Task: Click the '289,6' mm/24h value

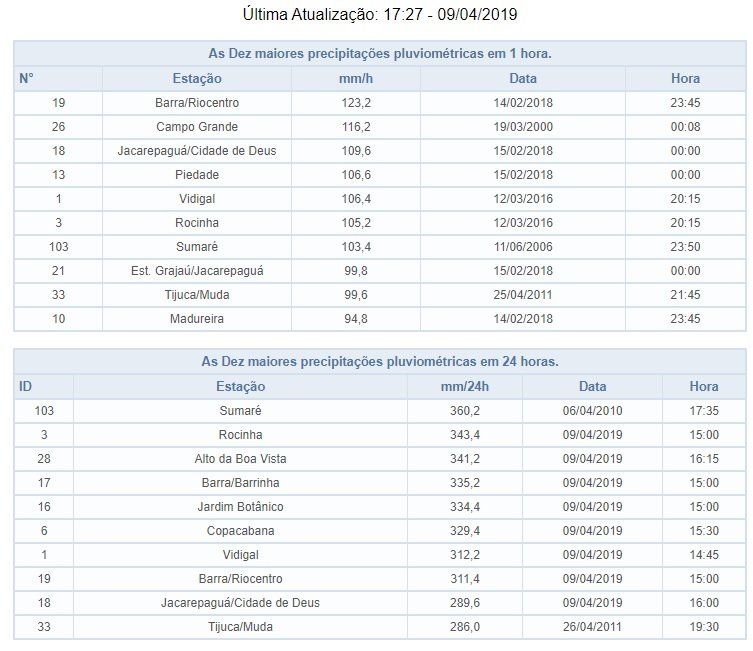Action: (465, 603)
